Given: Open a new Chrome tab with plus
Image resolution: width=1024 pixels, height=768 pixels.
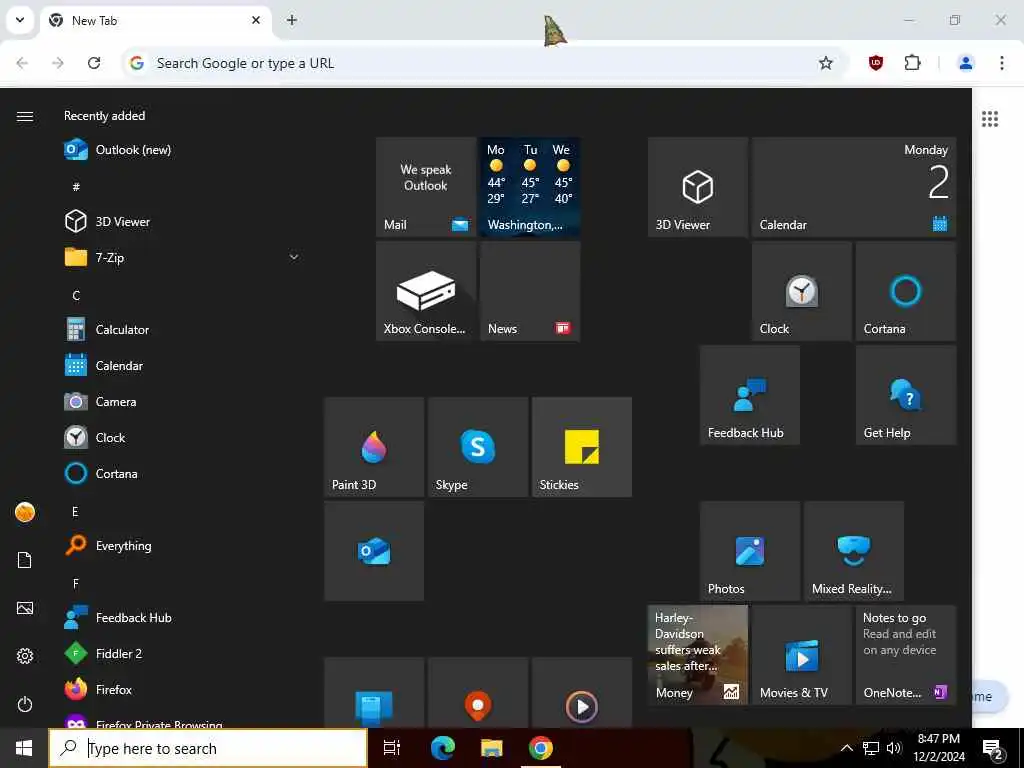Looking at the screenshot, I should pos(292,20).
